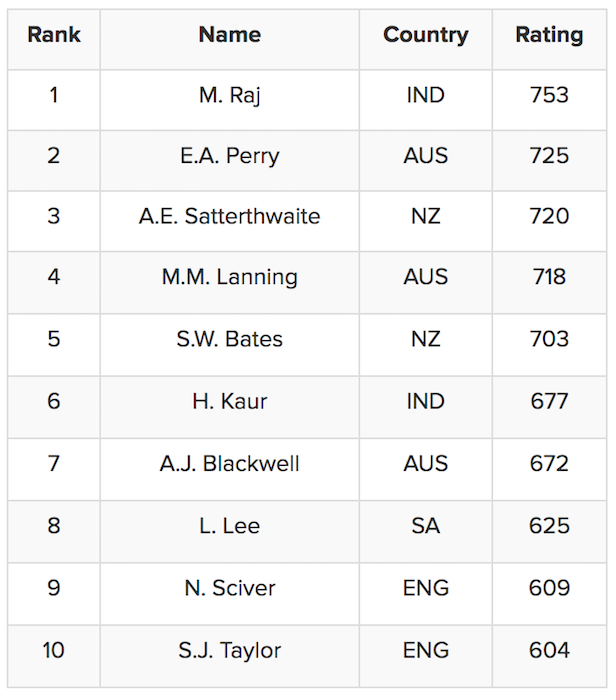Click the Rating column header

tap(549, 35)
